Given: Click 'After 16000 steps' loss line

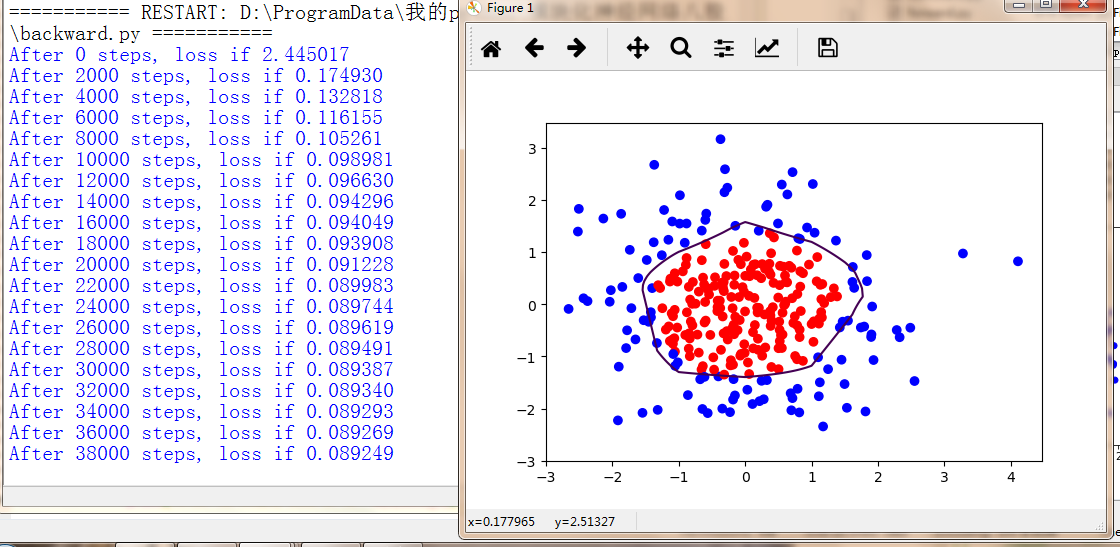Looking at the screenshot, I should click(x=201, y=223).
